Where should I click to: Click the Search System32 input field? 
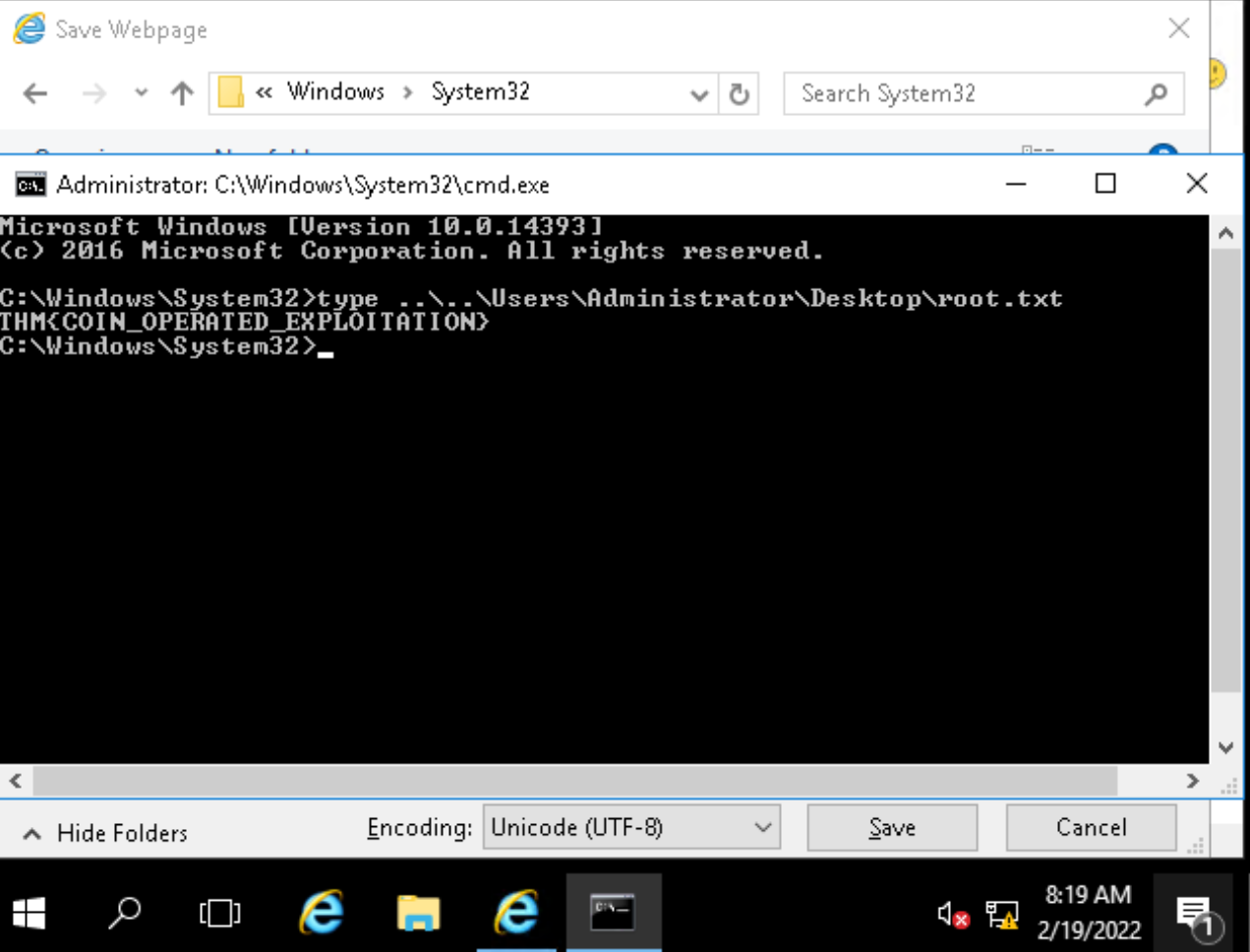pyautogui.click(x=964, y=94)
